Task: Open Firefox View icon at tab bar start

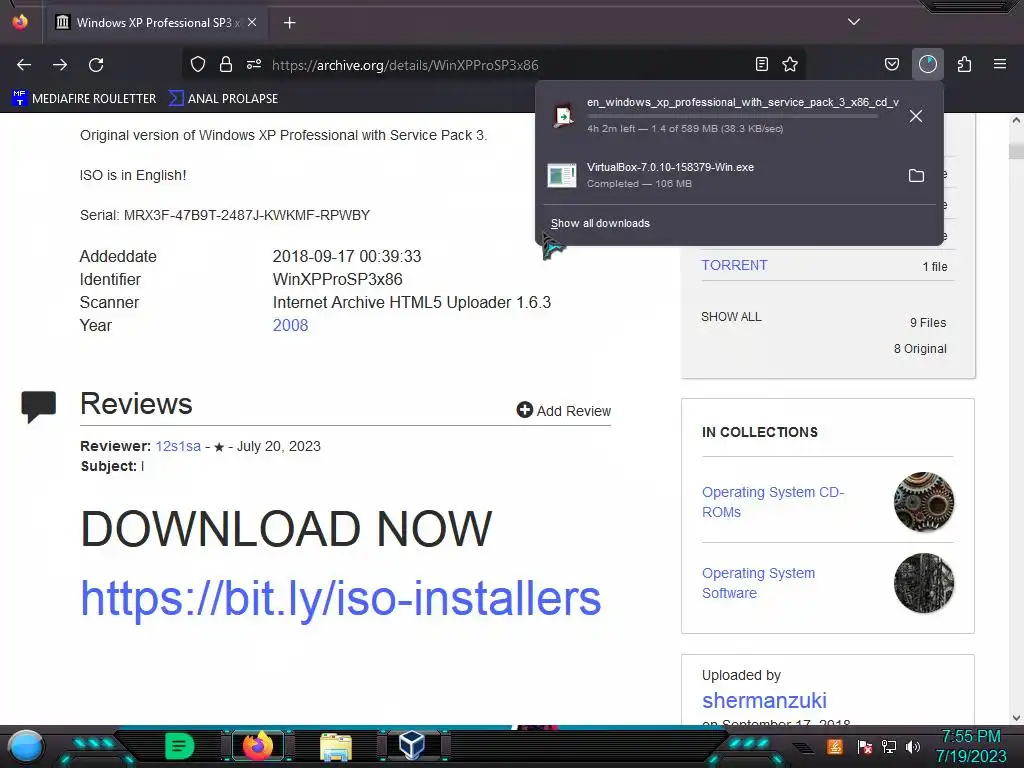Action: point(20,22)
